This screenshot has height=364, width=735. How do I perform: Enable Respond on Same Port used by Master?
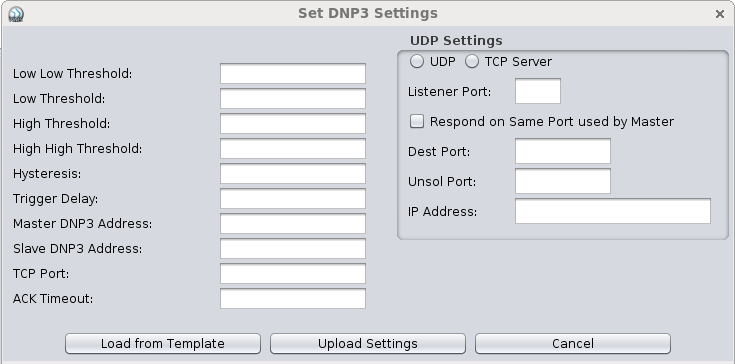[x=417, y=121]
